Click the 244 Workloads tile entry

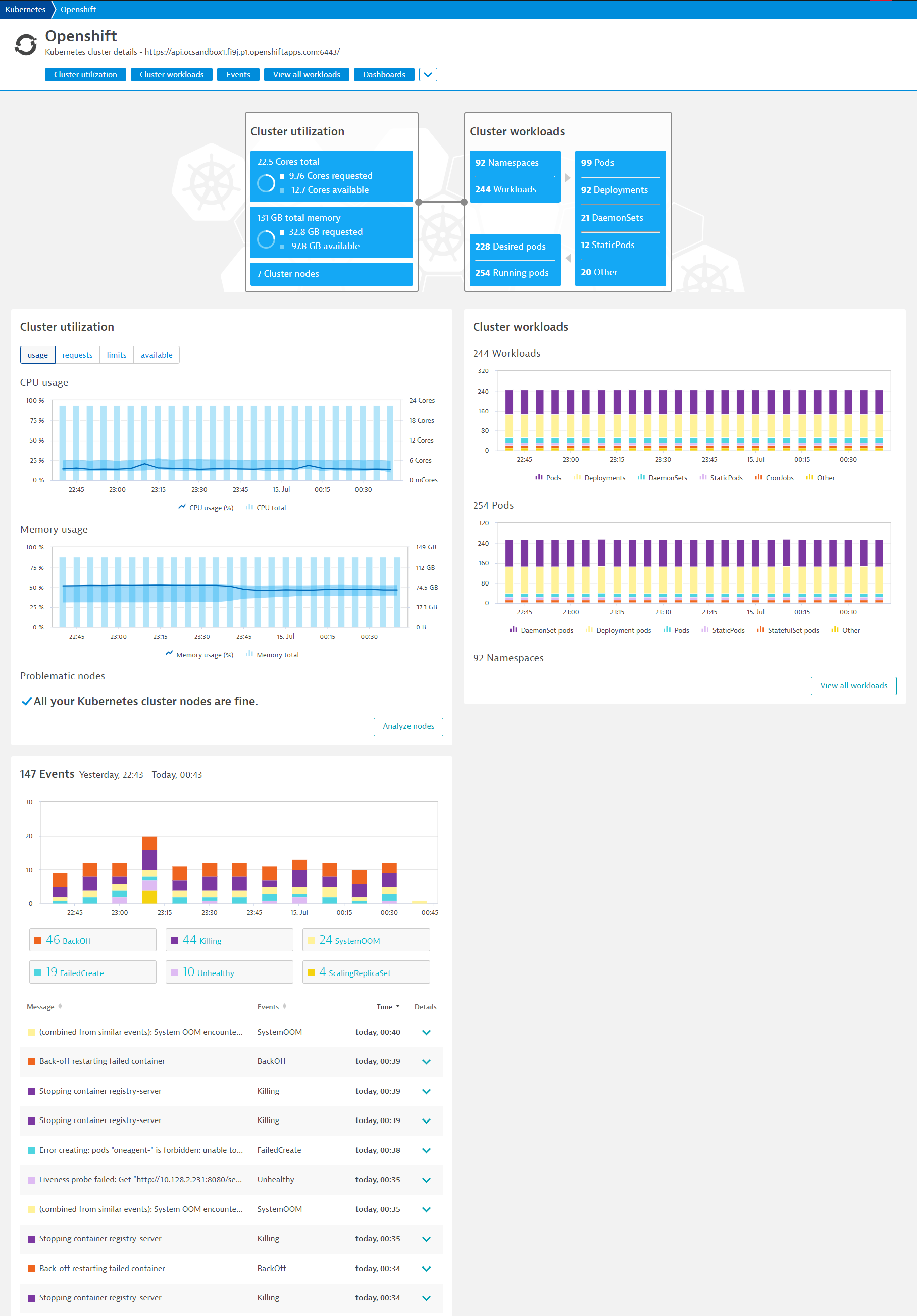[506, 189]
